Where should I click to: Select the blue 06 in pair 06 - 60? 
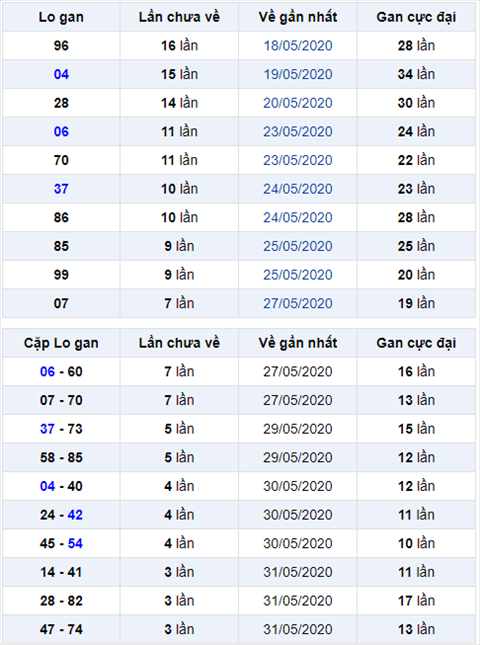(47, 372)
